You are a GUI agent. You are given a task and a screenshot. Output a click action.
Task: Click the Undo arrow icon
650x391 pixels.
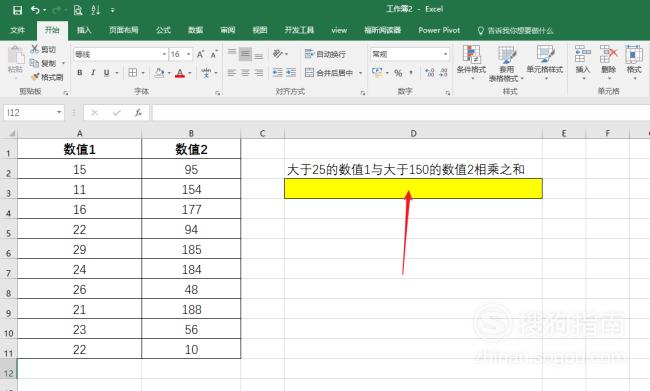point(36,10)
